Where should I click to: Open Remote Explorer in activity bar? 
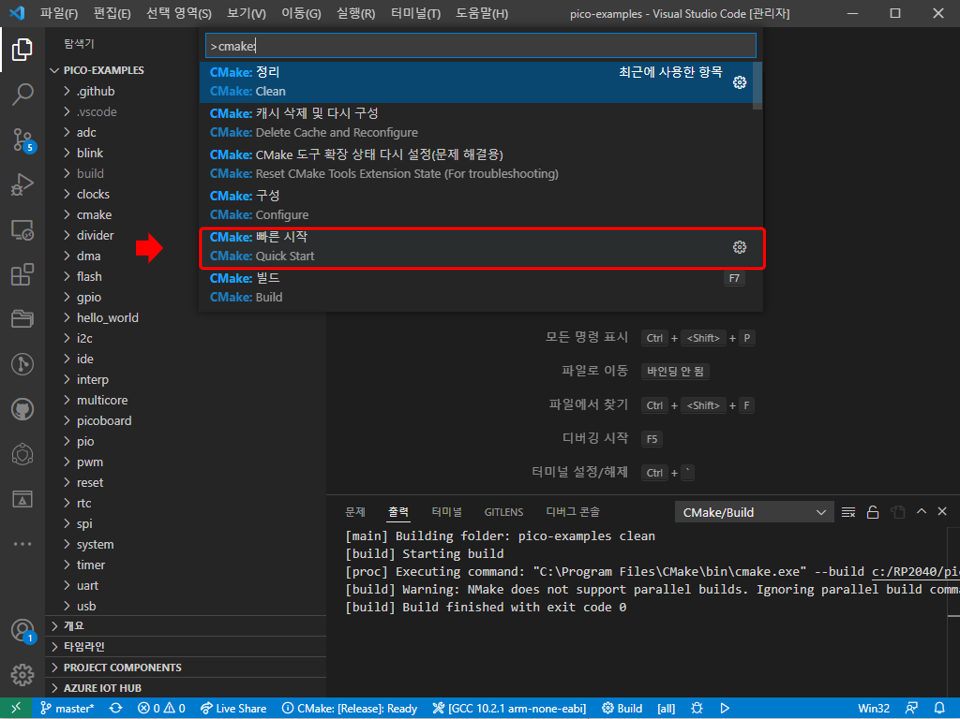[22, 230]
